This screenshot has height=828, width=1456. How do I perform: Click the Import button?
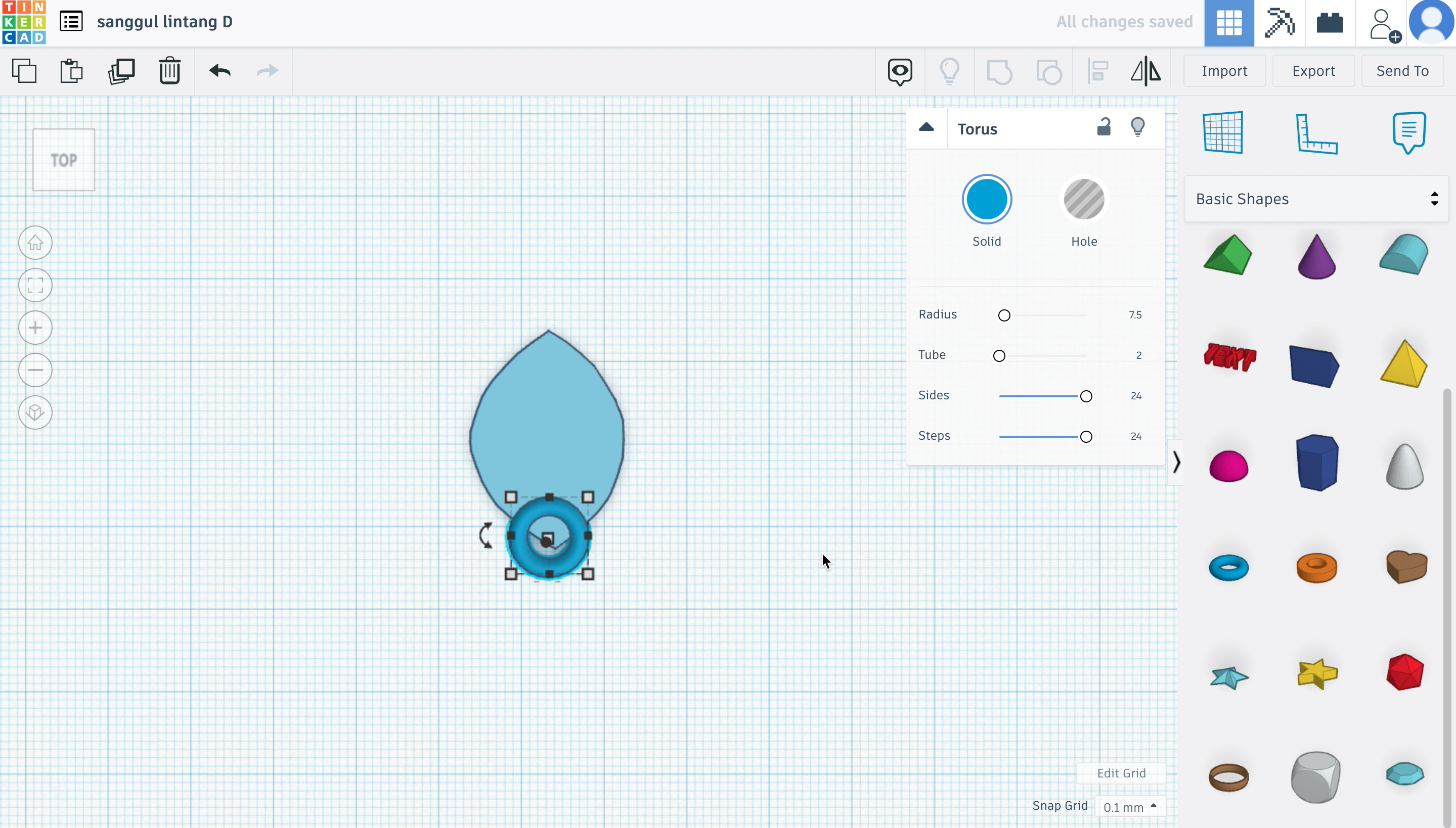click(1224, 71)
